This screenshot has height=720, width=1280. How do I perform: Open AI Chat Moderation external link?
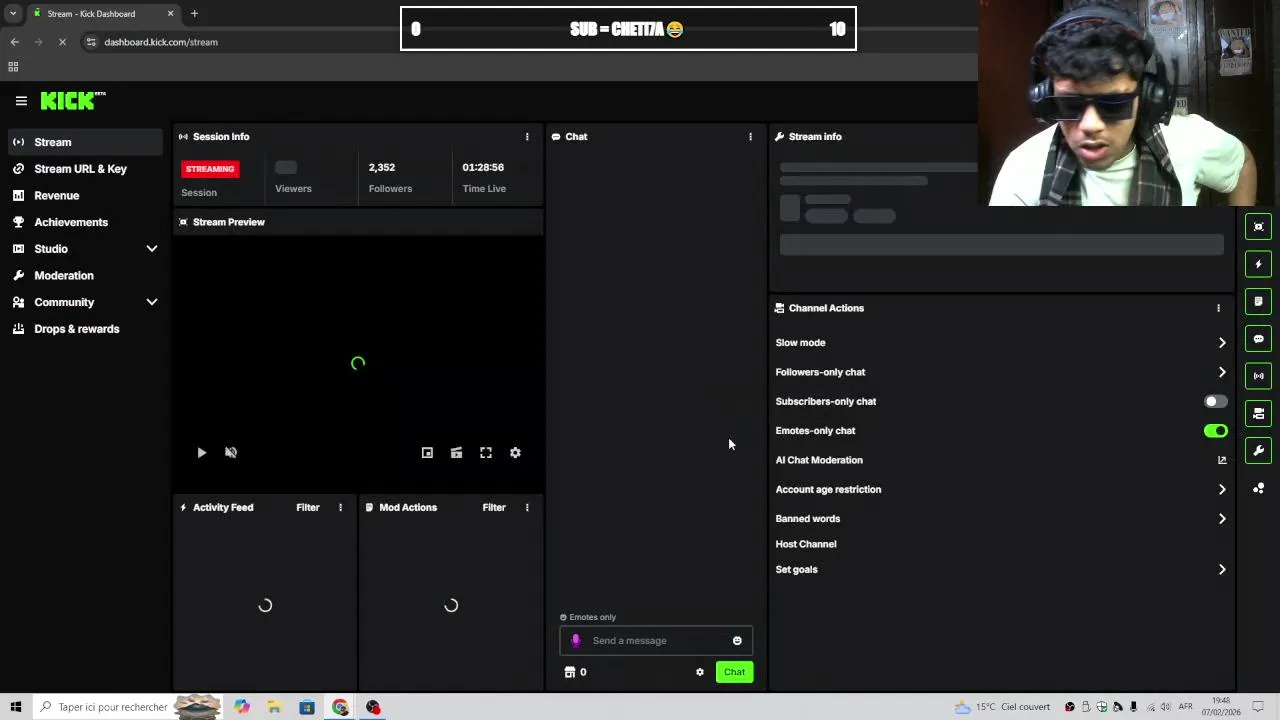[1222, 460]
